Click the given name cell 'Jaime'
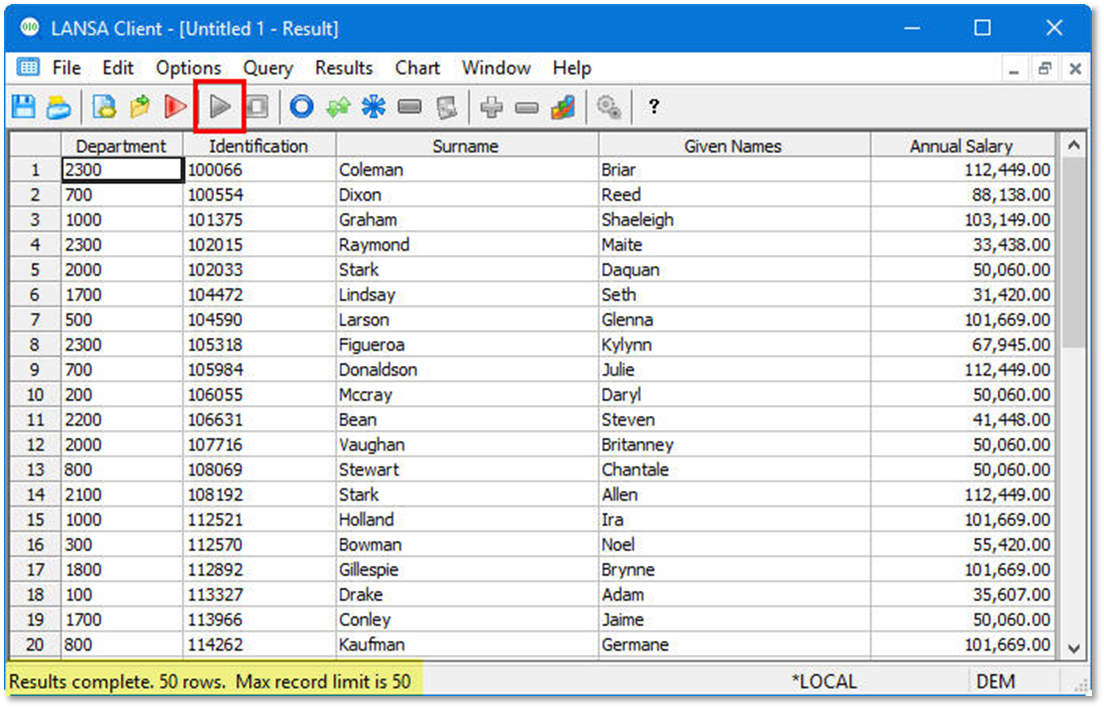Viewport: 1104px width, 708px height. coord(734,619)
